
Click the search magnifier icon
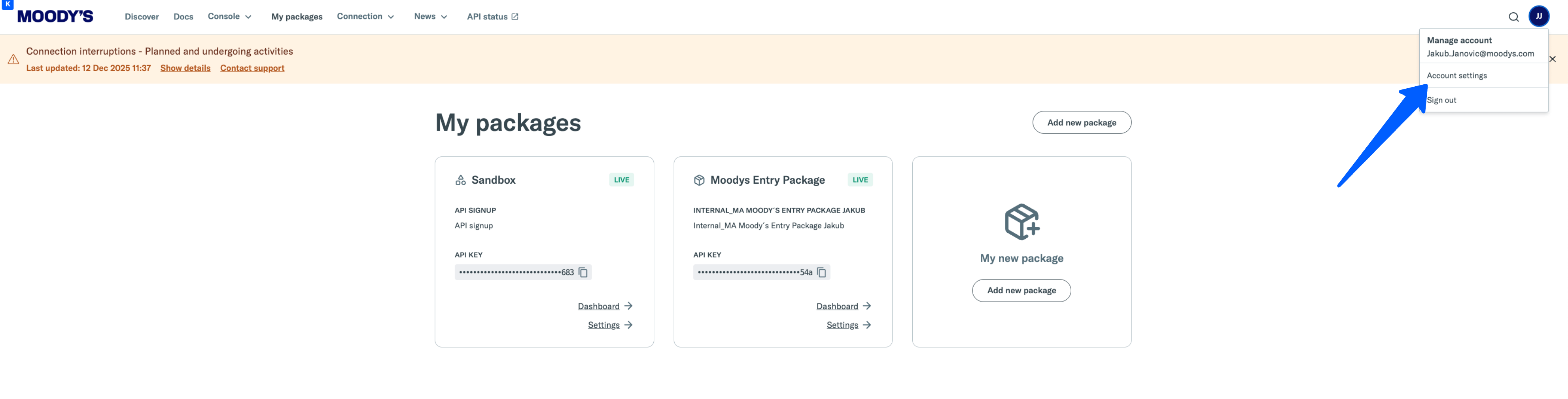(1513, 17)
